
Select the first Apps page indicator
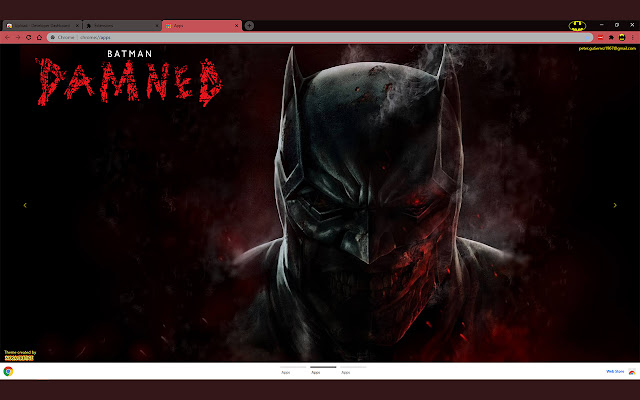point(293,370)
